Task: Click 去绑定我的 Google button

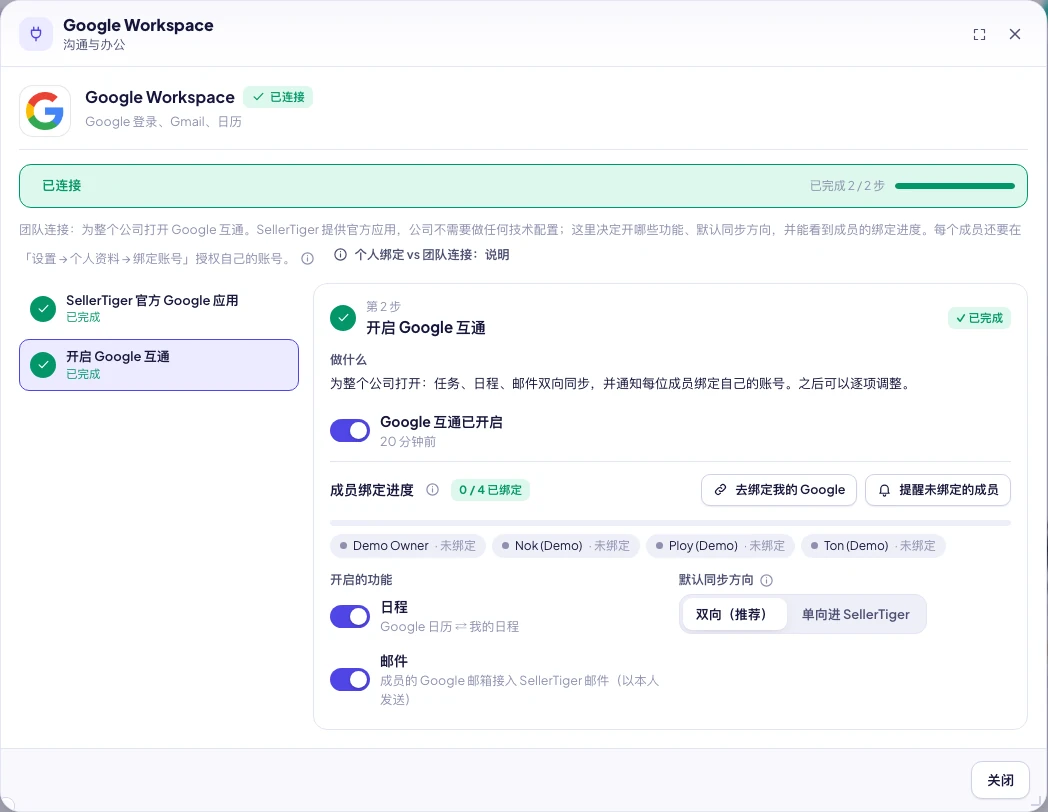Action: click(779, 490)
